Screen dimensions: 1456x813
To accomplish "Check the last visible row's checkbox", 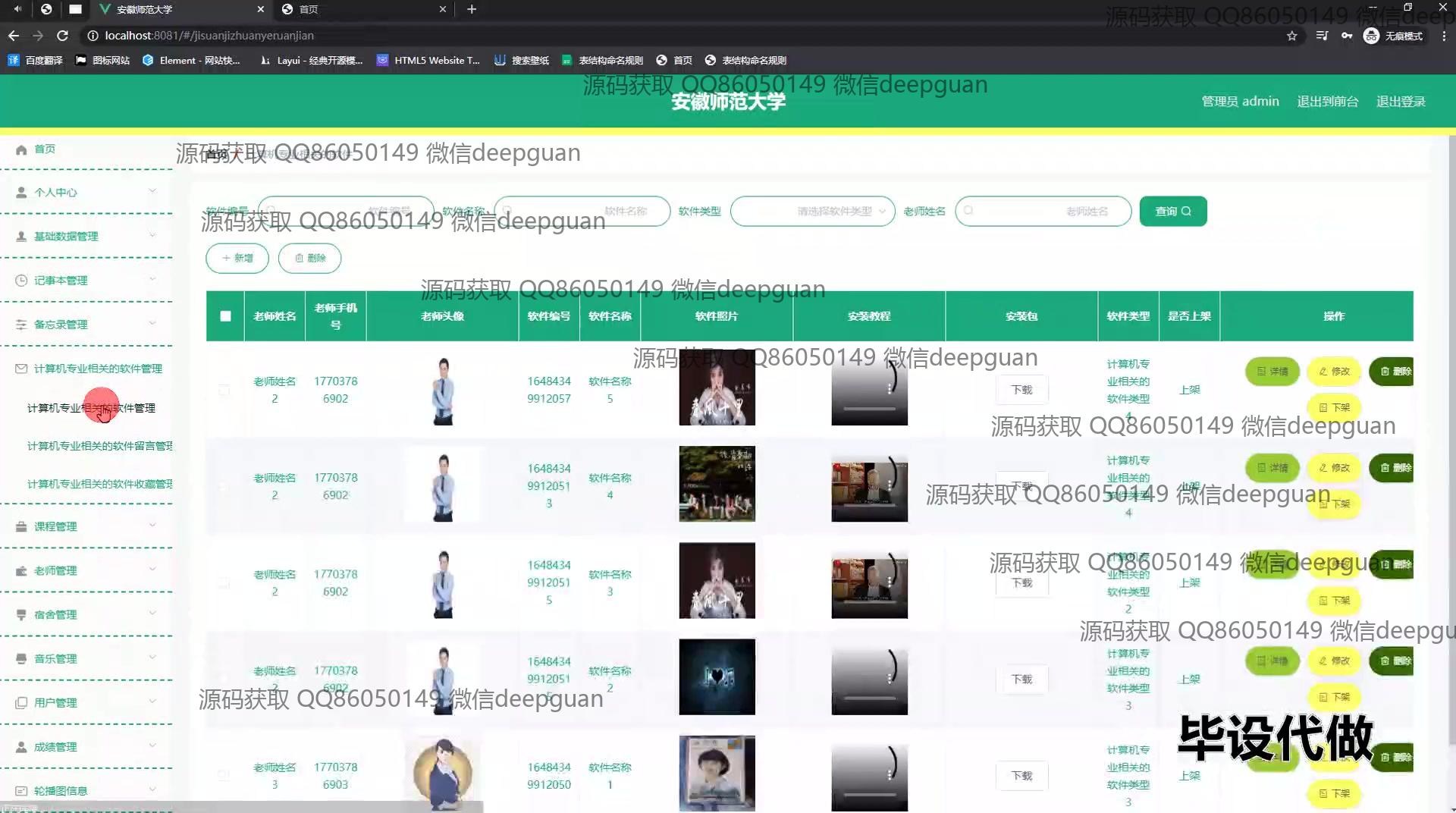I will pyautogui.click(x=224, y=775).
